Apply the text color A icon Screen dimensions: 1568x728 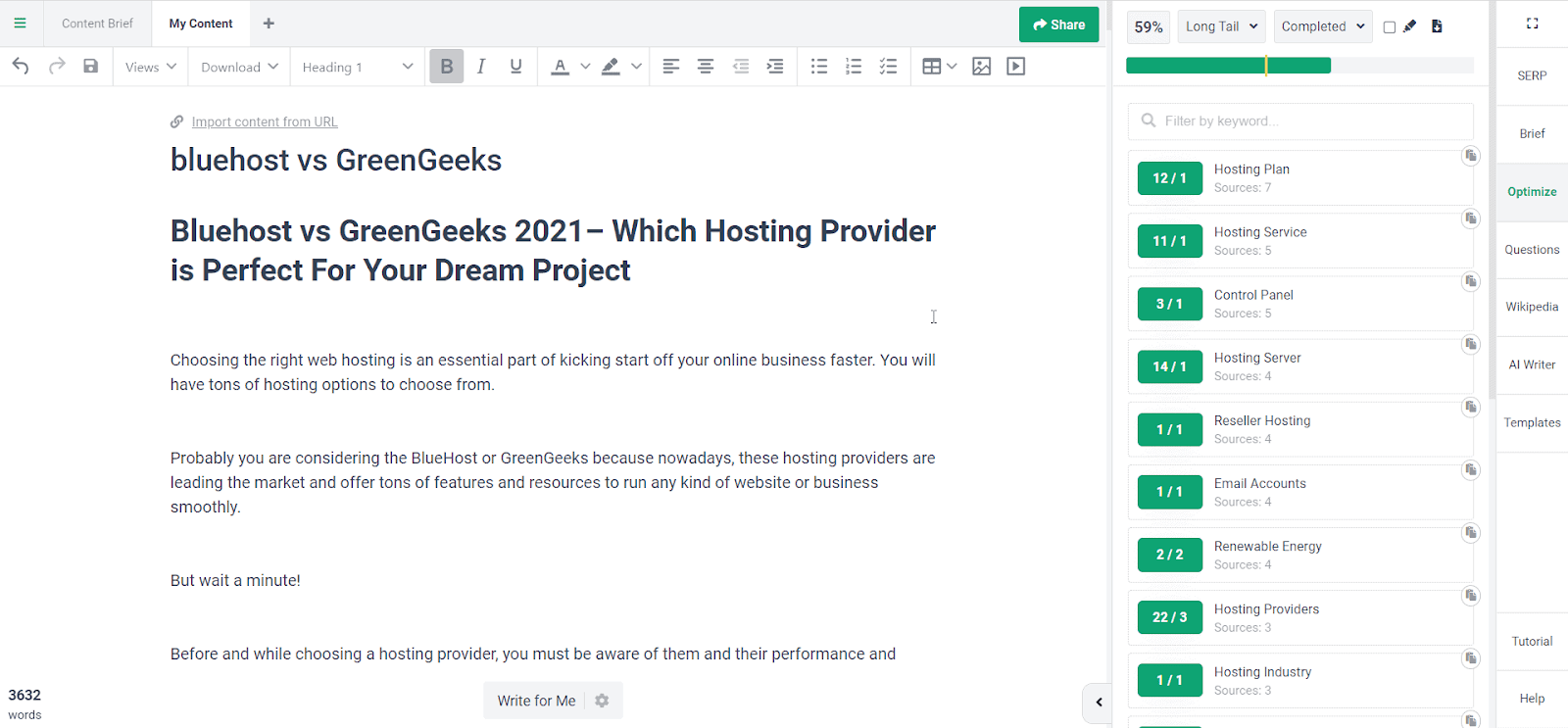click(x=560, y=67)
